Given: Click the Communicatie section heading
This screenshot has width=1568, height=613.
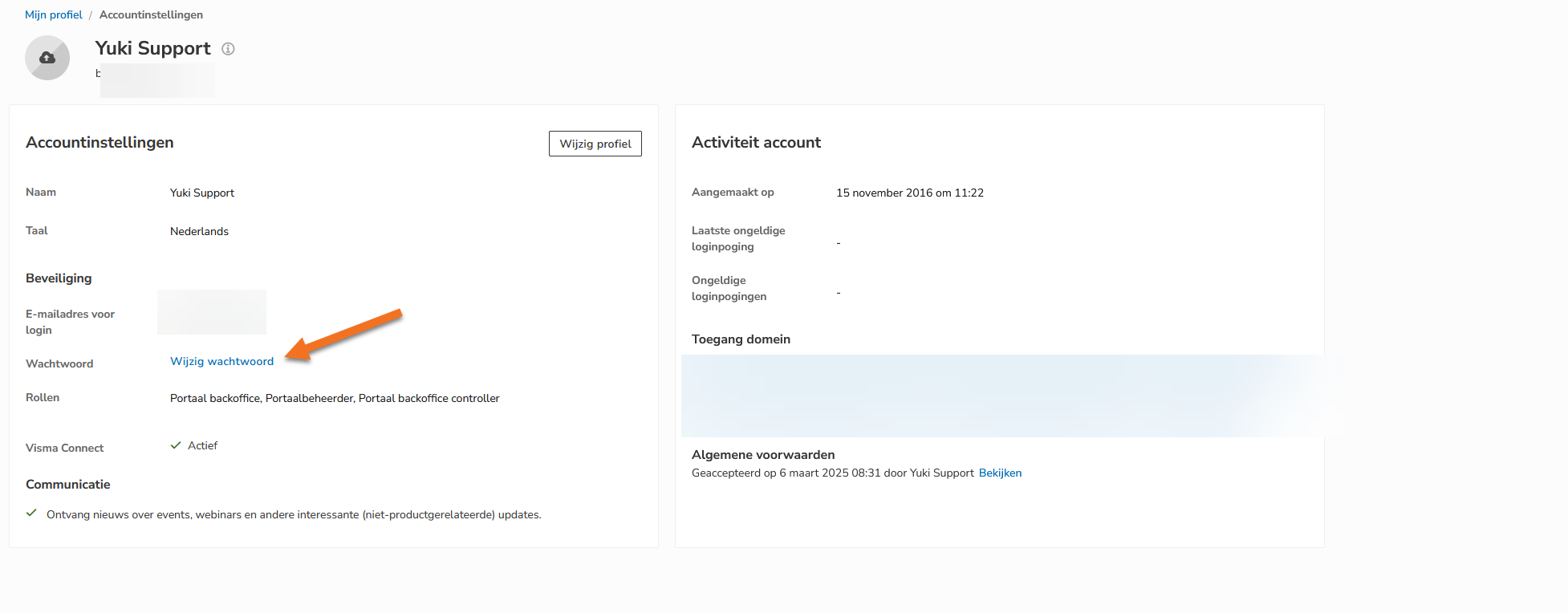Looking at the screenshot, I should tap(68, 485).
